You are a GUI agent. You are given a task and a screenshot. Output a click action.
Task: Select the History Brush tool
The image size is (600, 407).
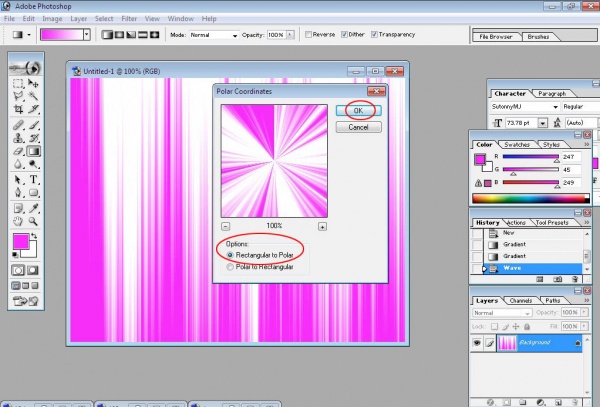[x=34, y=138]
